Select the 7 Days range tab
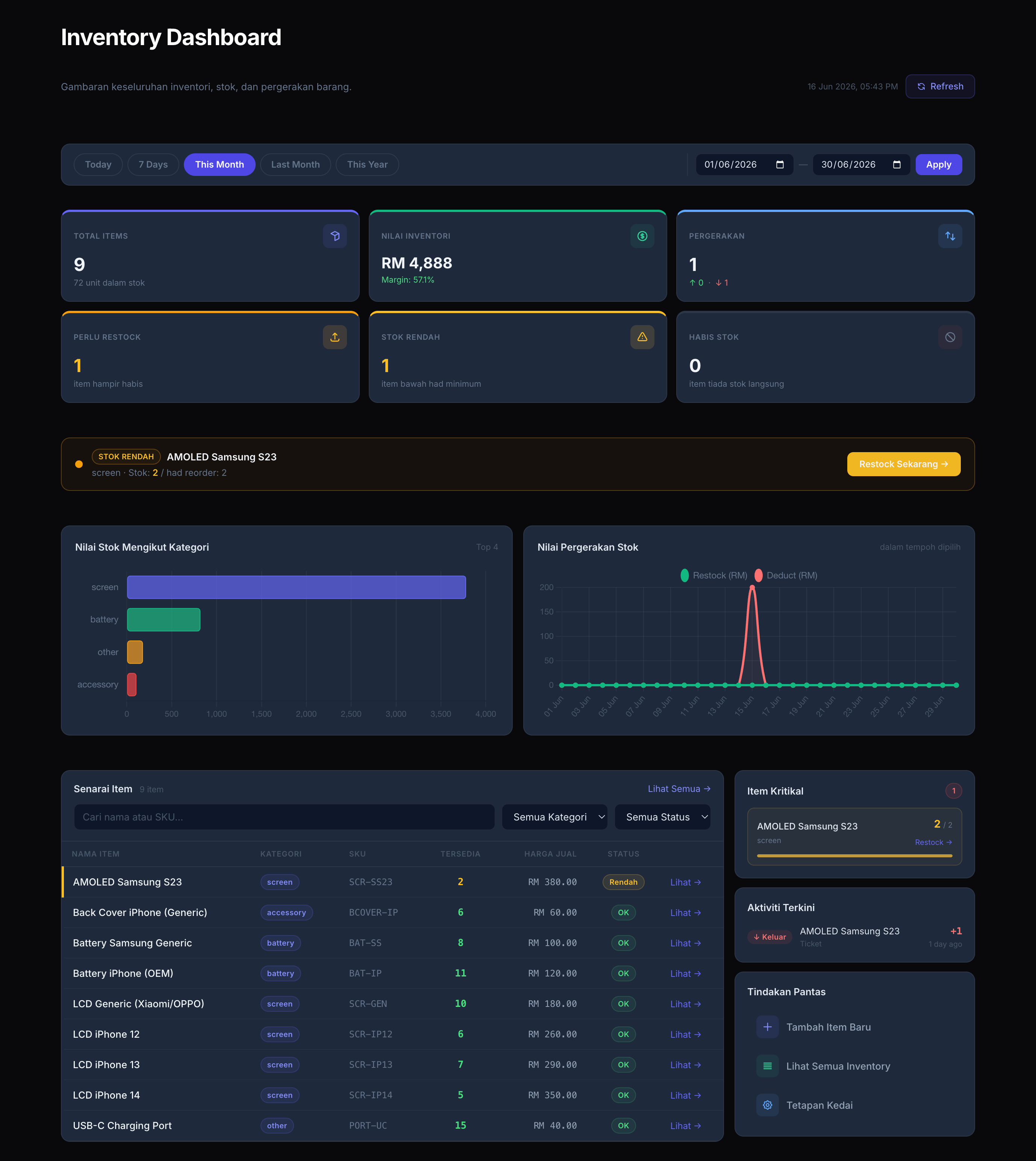1036x1161 pixels. [153, 165]
